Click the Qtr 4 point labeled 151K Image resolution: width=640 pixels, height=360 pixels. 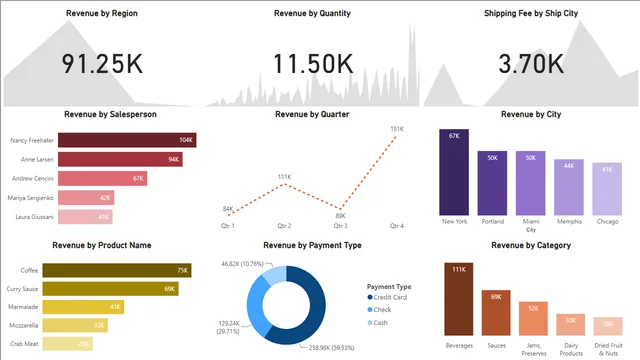pos(396,137)
